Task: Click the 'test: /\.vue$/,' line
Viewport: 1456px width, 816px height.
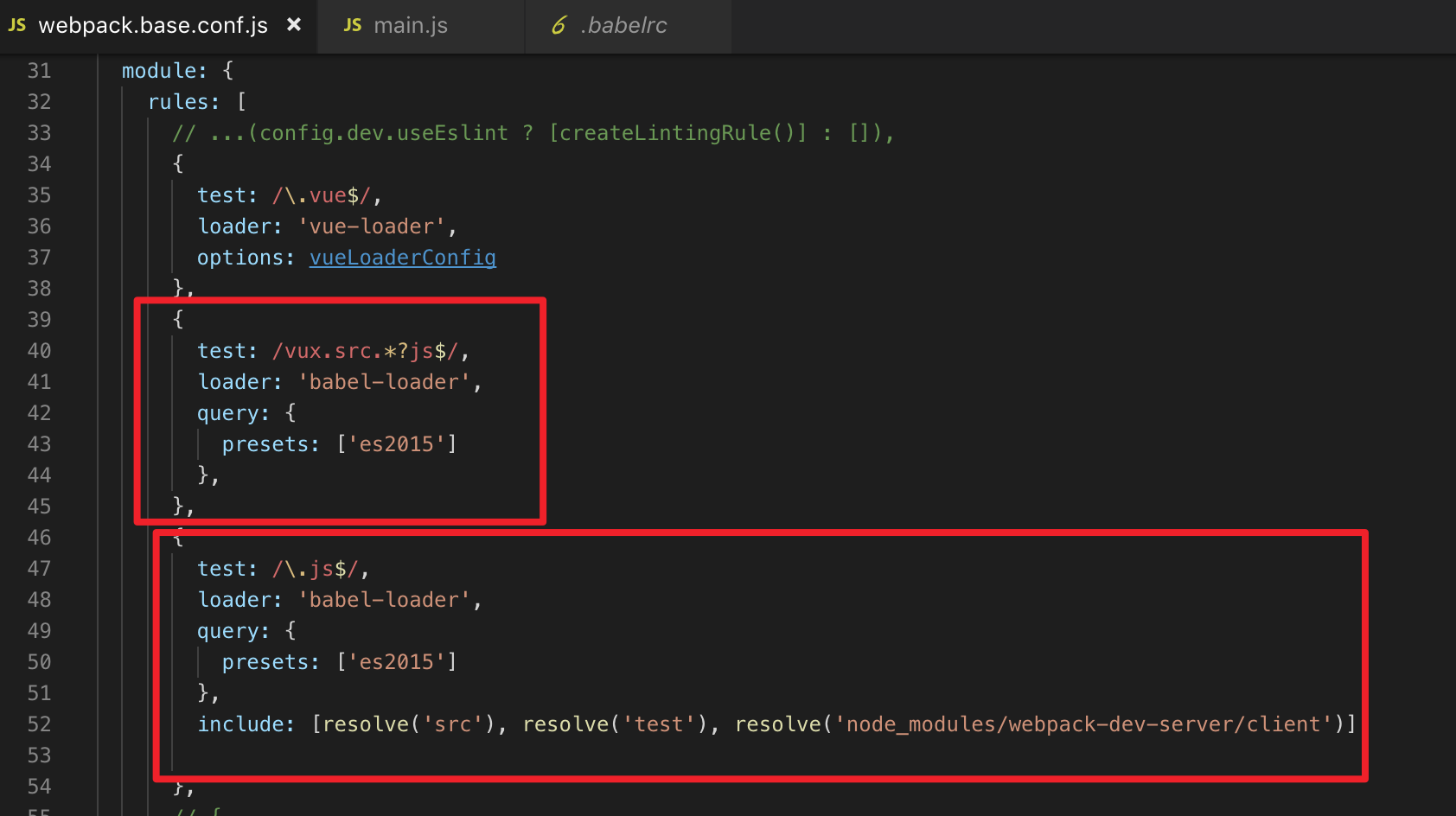Action: coord(290,195)
